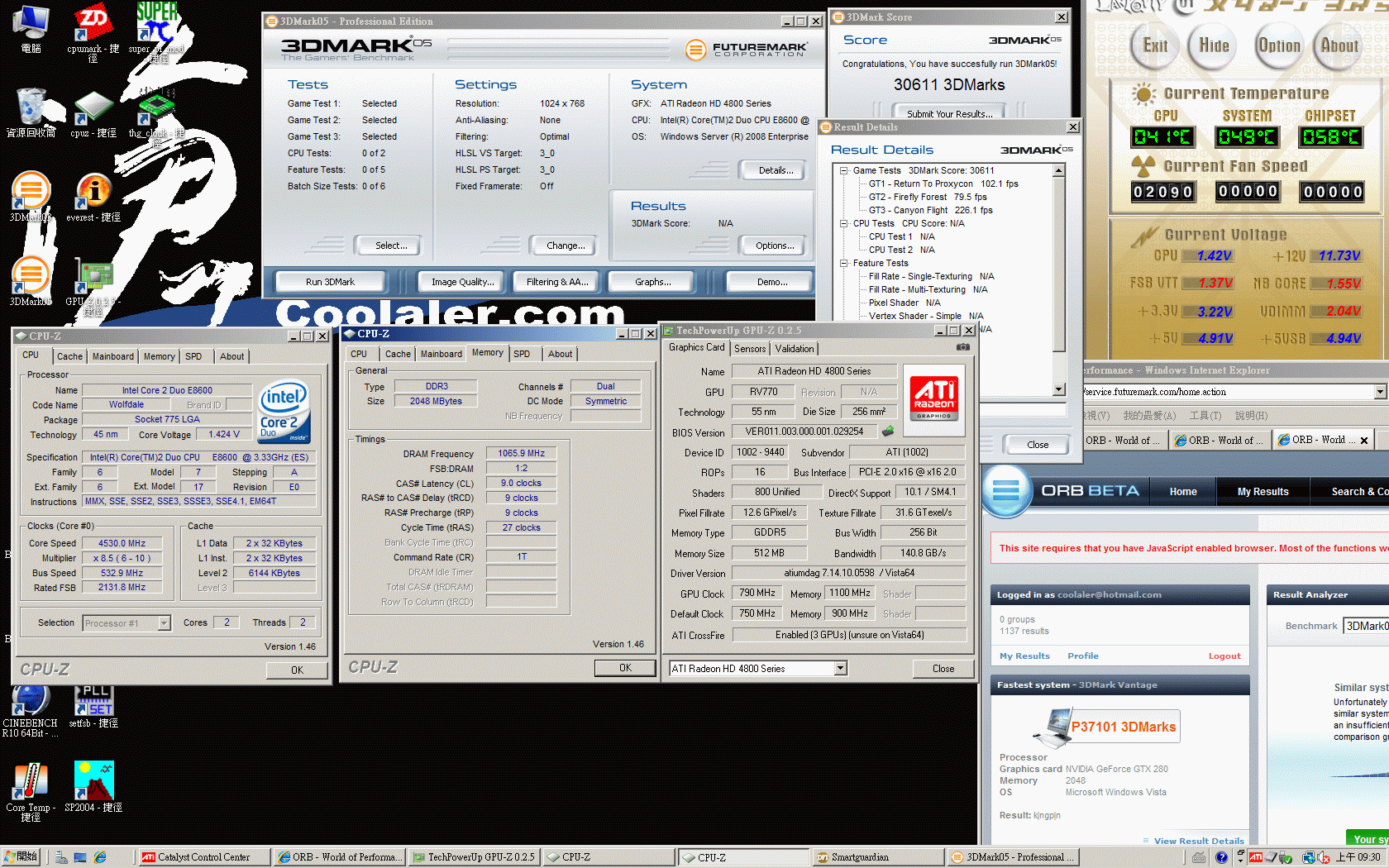Open the thg_clock desktop shortcut
1389x868 pixels.
(156, 116)
